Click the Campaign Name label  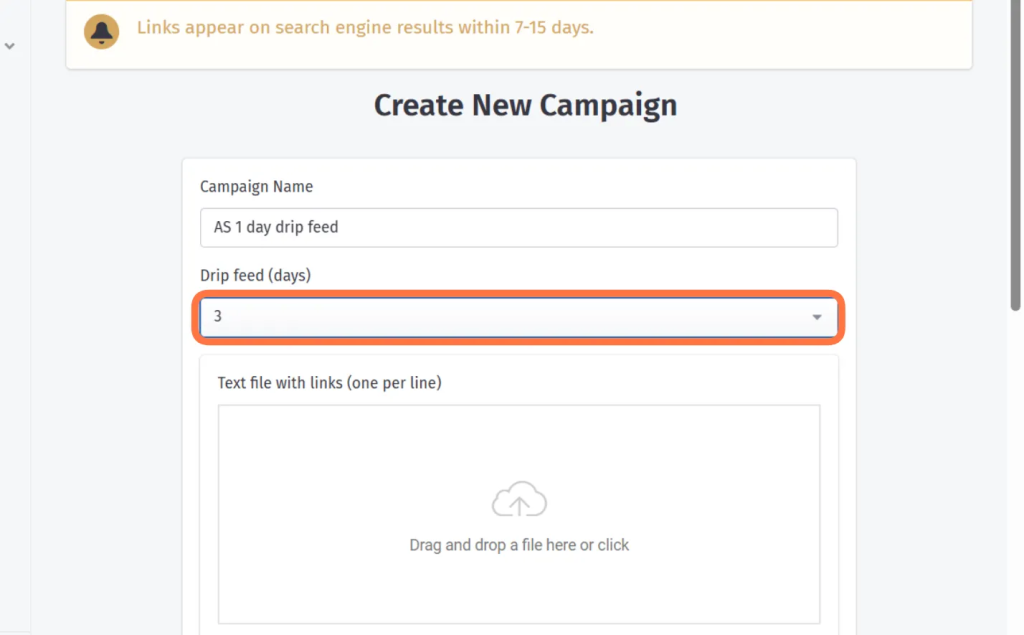click(257, 187)
